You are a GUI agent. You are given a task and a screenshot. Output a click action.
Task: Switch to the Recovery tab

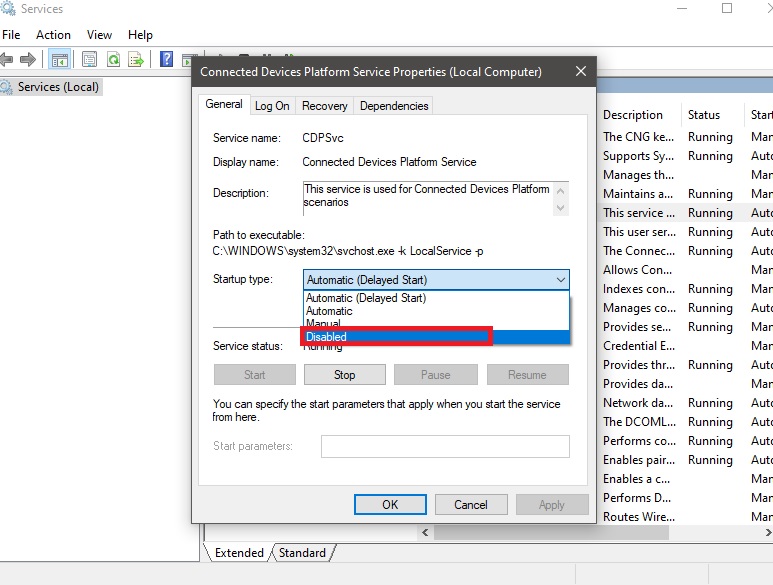pyautogui.click(x=325, y=106)
